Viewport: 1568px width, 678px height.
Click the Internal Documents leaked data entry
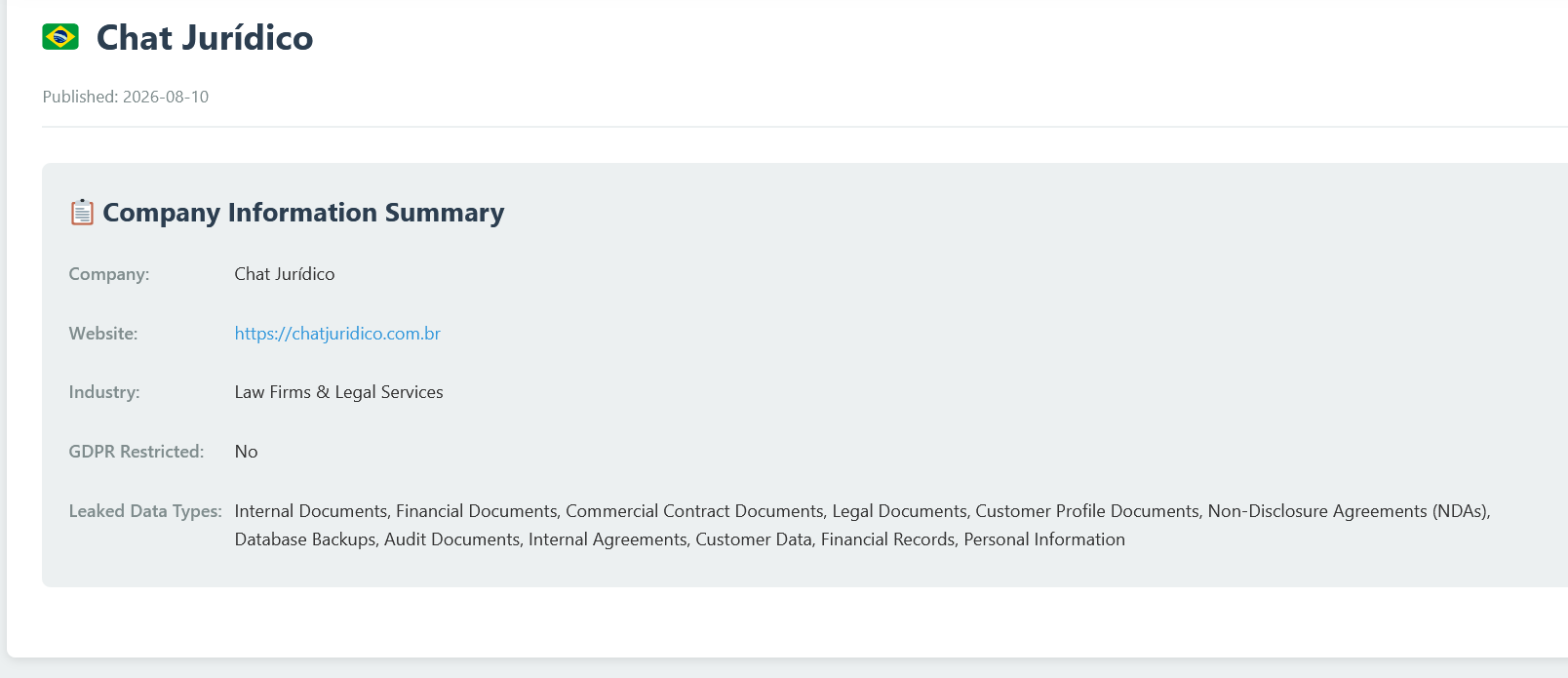(x=311, y=511)
